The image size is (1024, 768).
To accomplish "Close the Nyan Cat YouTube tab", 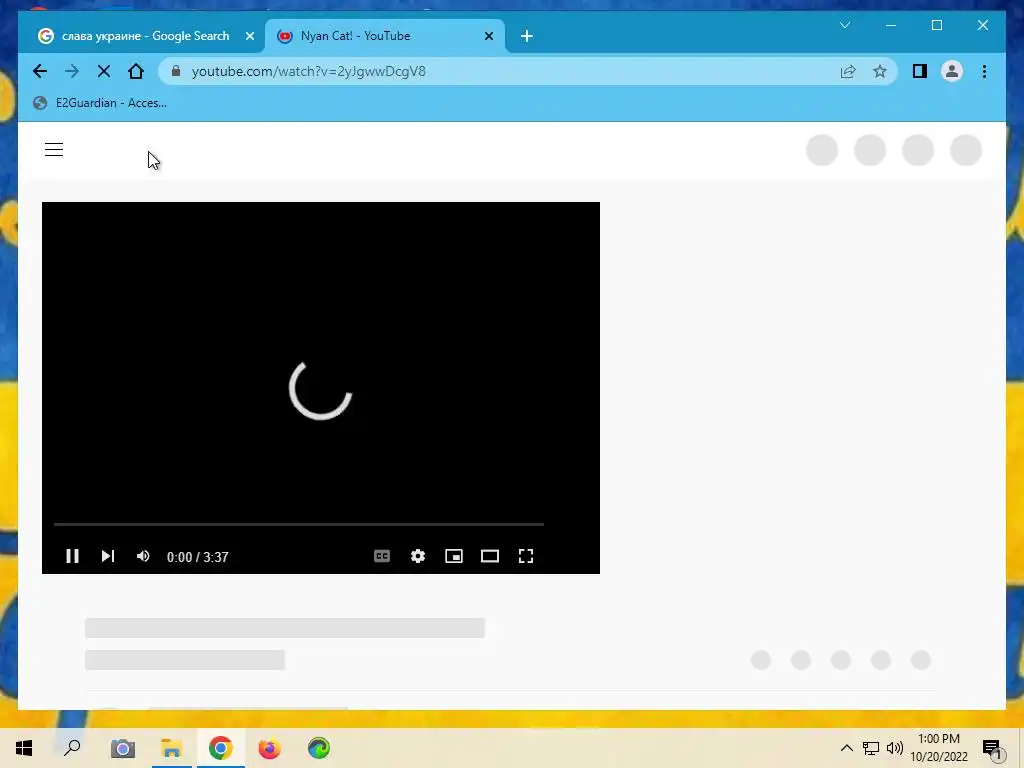I will [x=488, y=36].
